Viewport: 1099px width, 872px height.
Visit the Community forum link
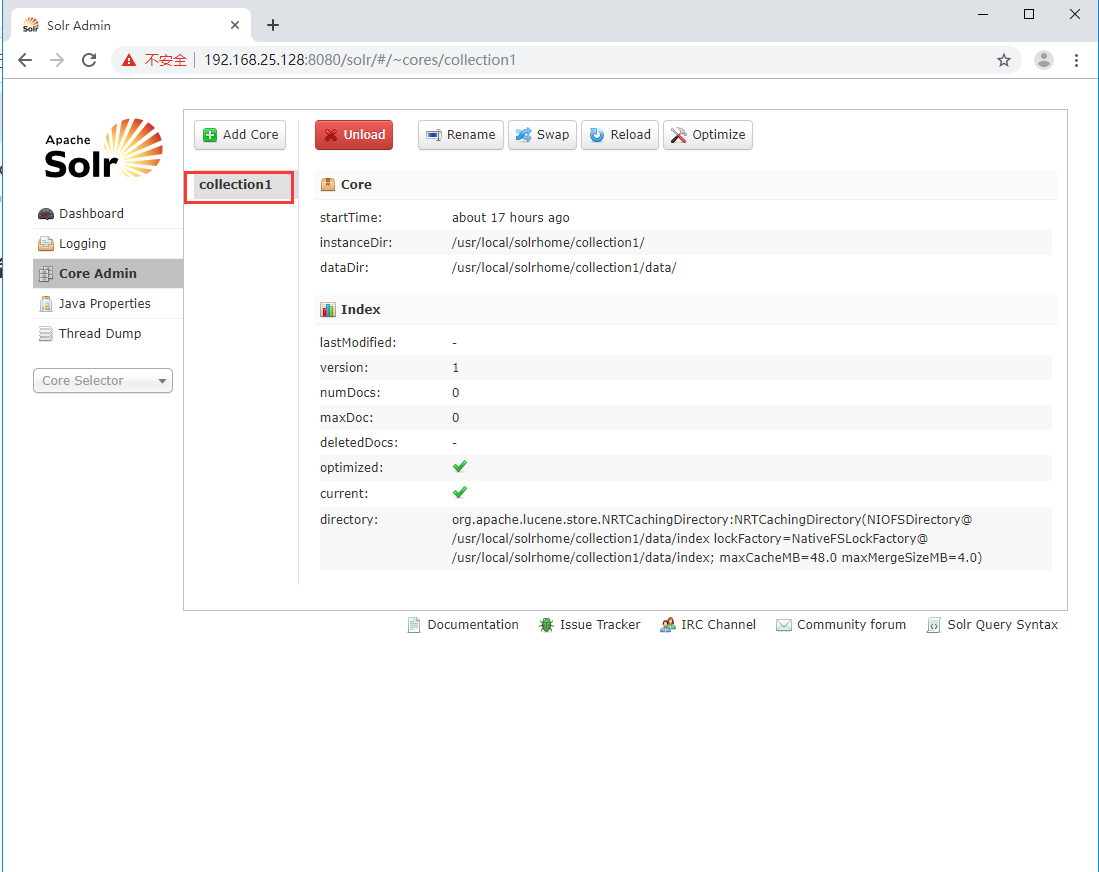851,625
